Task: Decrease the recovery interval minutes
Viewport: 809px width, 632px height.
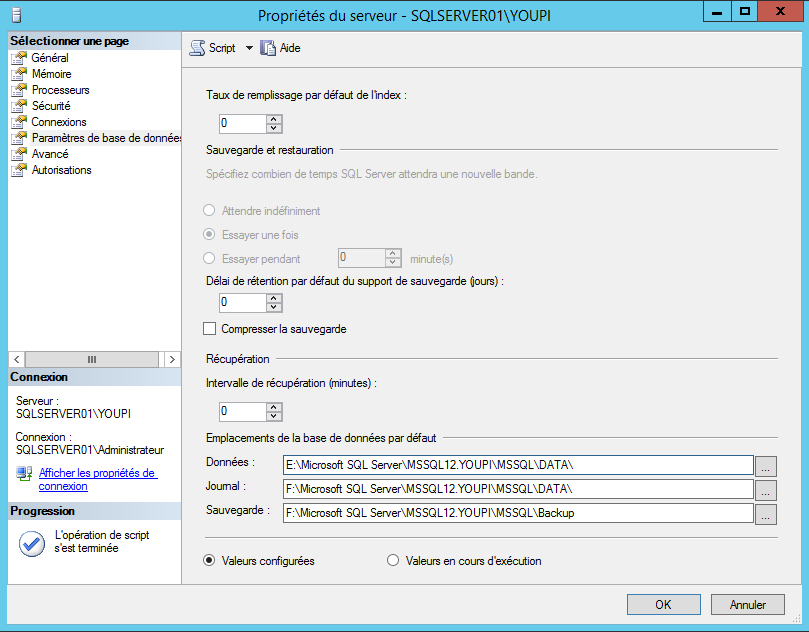Action: [274, 416]
